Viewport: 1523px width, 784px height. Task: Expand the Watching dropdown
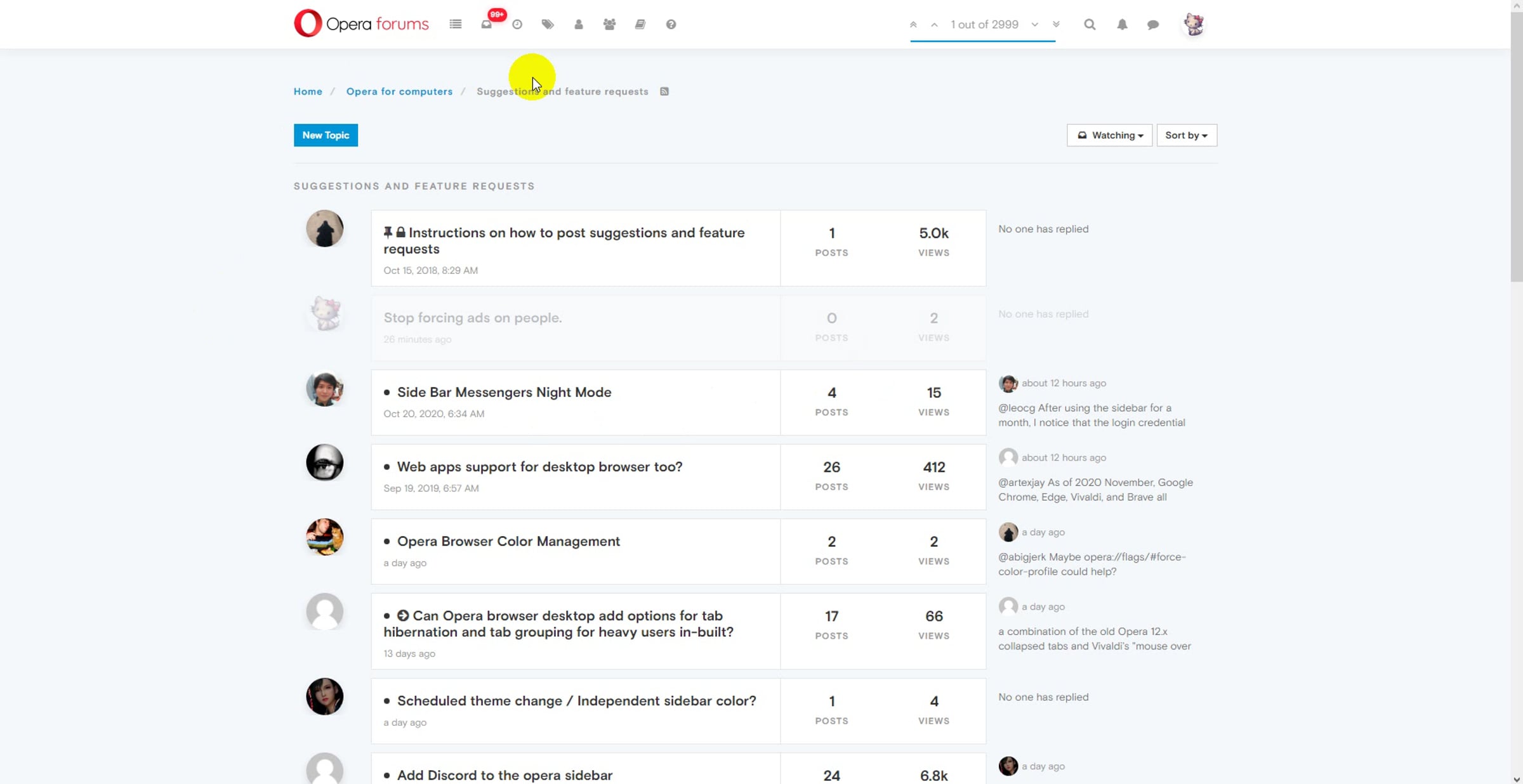1109,135
